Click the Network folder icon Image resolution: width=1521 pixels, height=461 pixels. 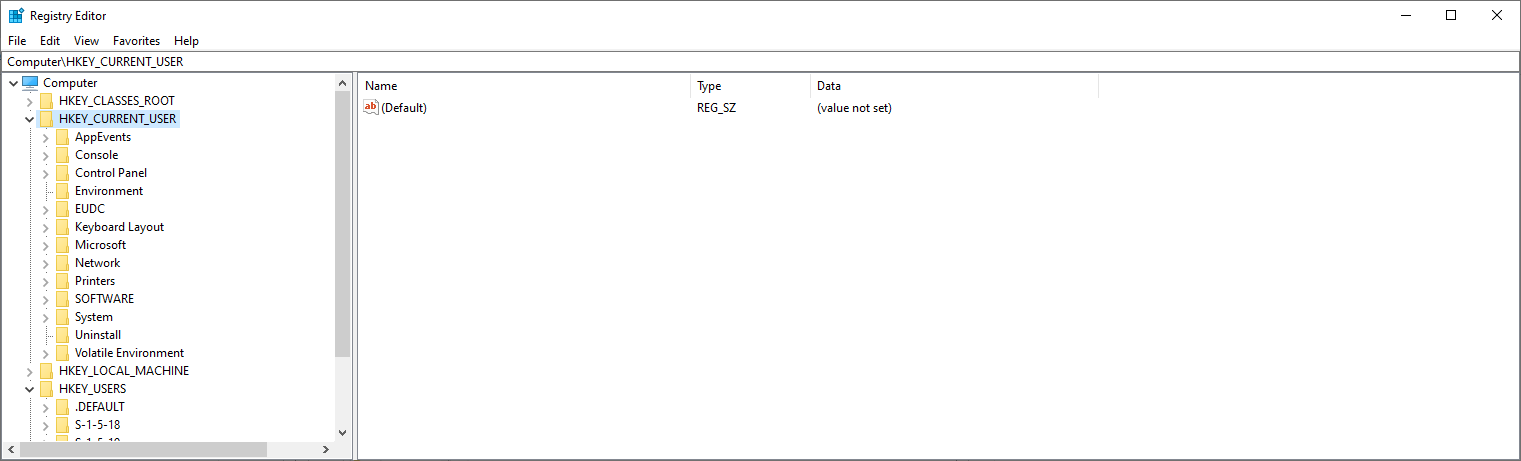(x=62, y=263)
